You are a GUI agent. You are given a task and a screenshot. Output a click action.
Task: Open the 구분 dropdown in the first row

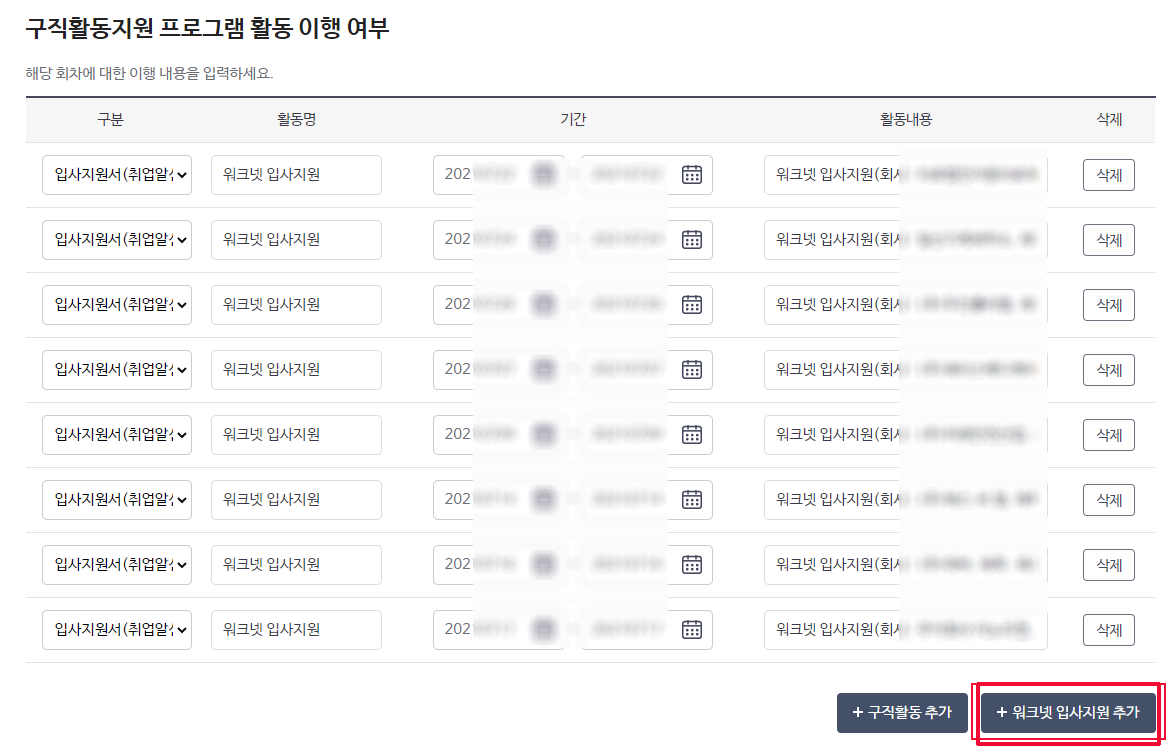[116, 174]
